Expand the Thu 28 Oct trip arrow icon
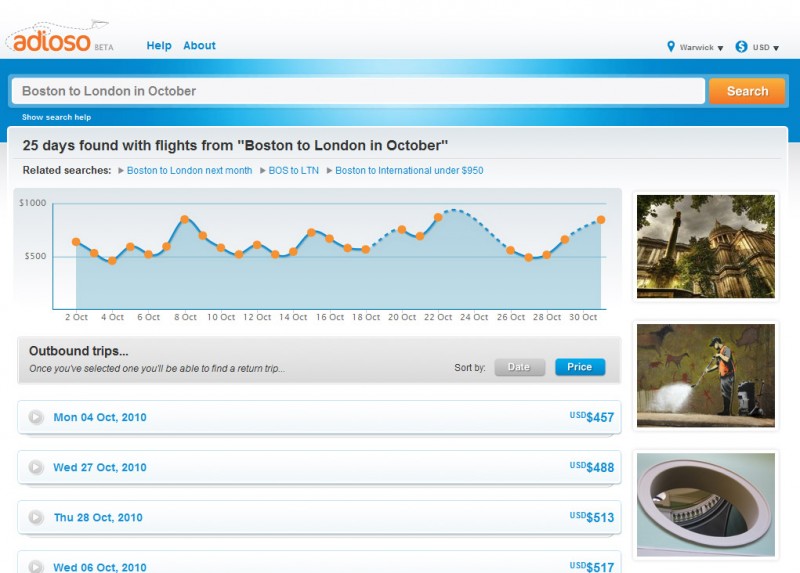Viewport: 800px width, 573px height. click(36, 517)
